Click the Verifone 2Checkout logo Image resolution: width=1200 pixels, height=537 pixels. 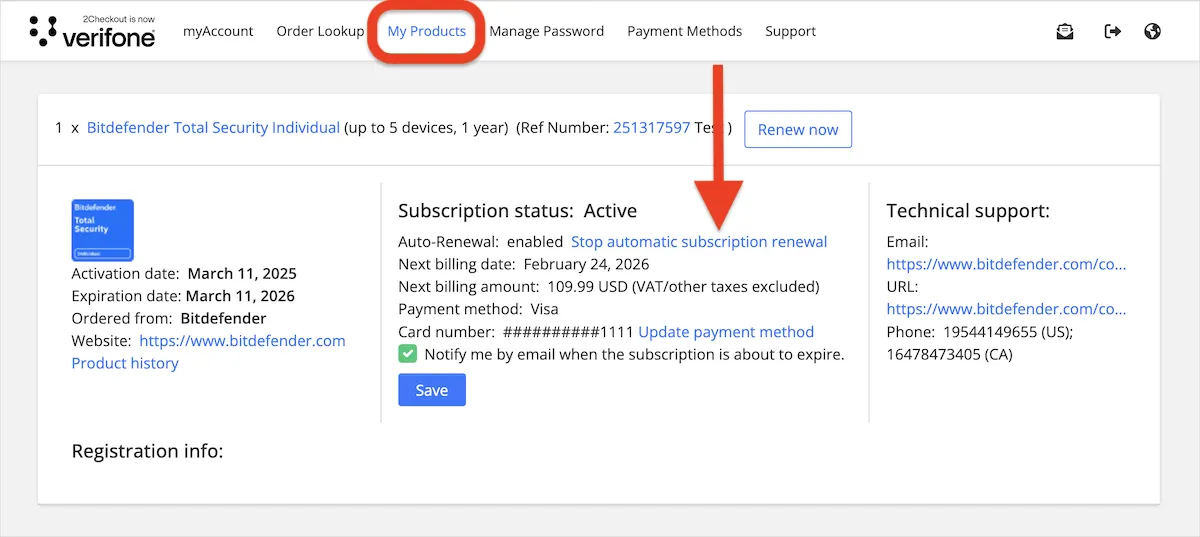click(x=92, y=31)
